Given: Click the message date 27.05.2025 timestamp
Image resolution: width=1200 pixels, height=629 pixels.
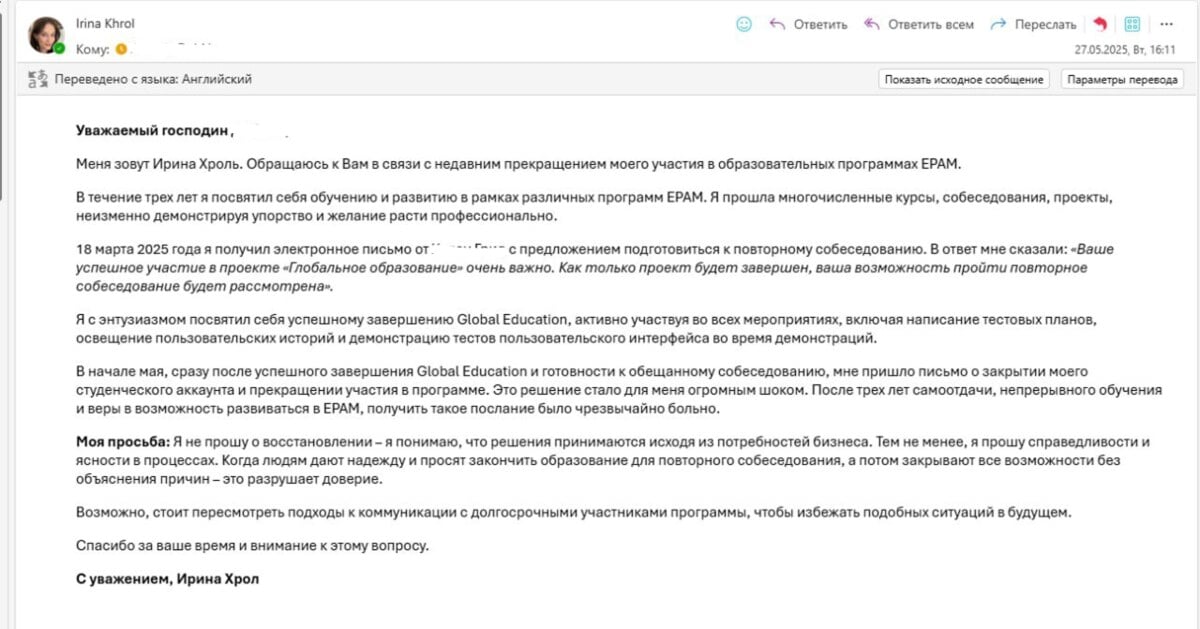Looking at the screenshot, I should click(x=1125, y=48).
